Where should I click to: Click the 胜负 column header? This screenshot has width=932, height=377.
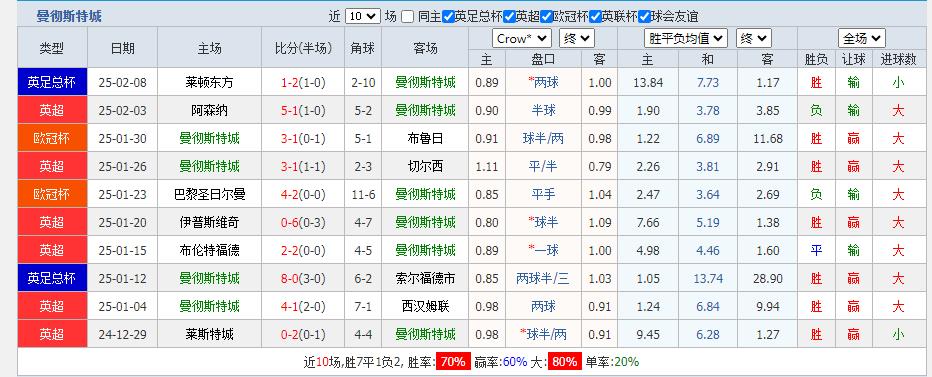click(816, 59)
